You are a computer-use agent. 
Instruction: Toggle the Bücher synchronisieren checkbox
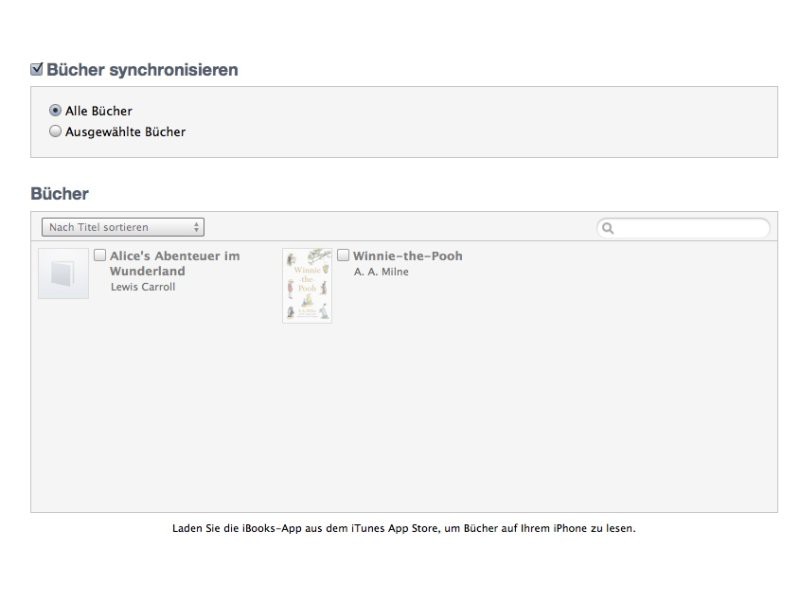pos(37,70)
